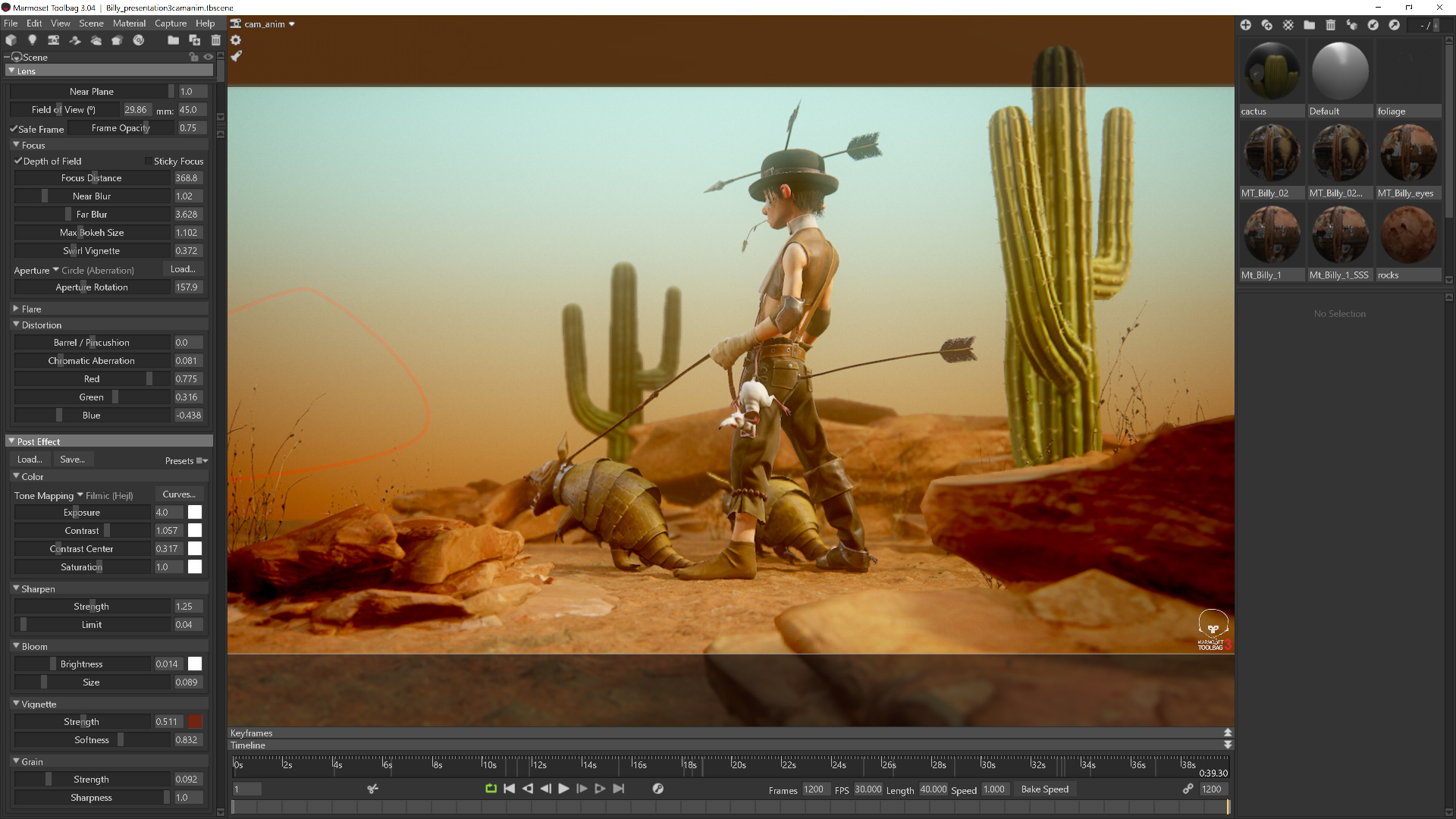1456x819 pixels.
Task: Add a shadow catcher object
Action: coord(75,40)
